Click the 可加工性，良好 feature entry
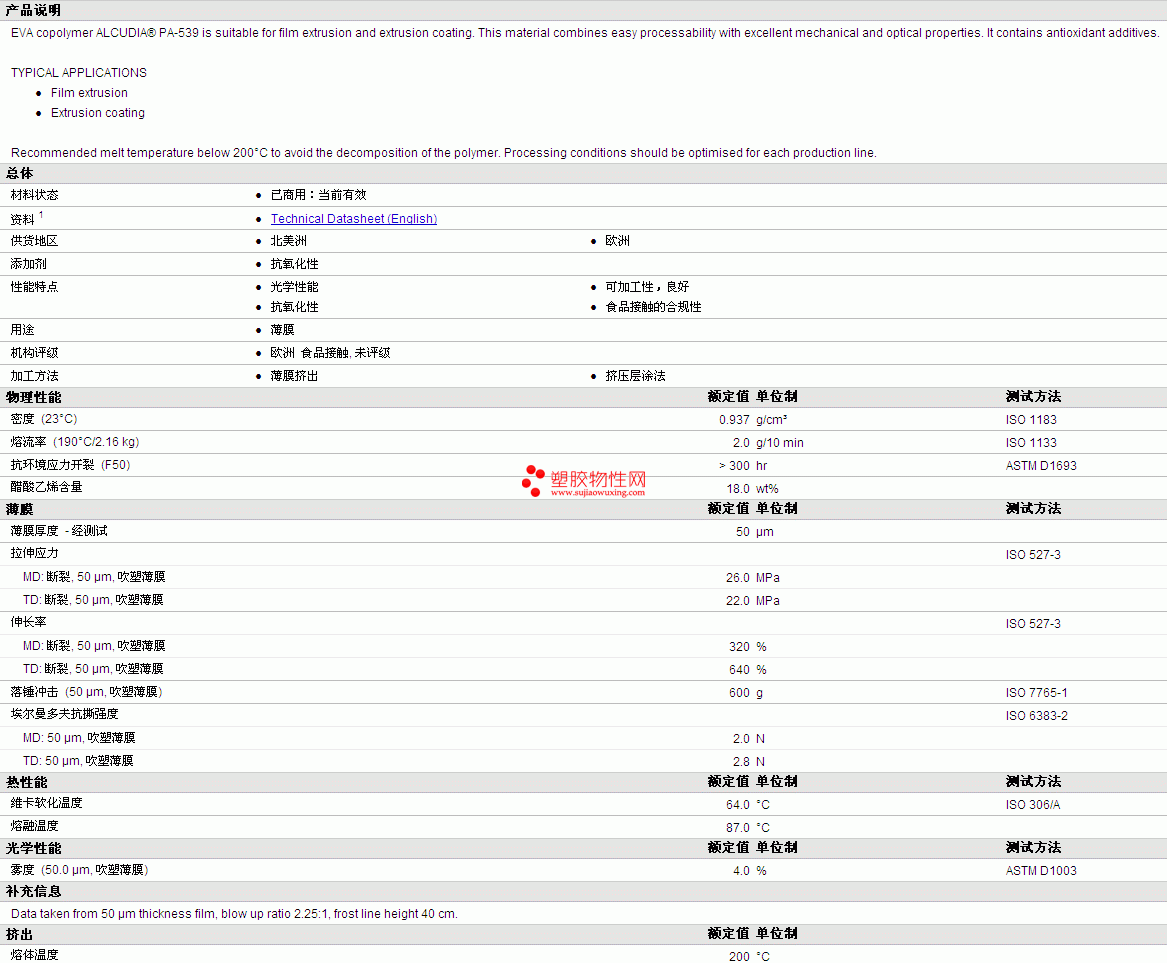 click(648, 287)
